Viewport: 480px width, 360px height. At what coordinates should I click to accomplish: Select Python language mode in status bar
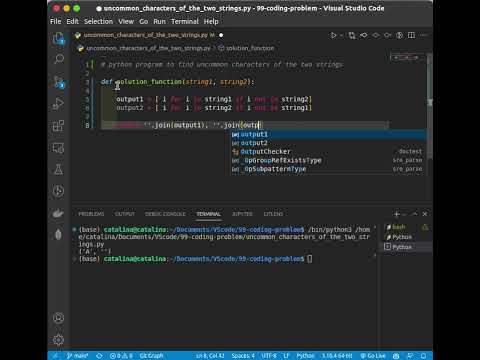(305, 356)
